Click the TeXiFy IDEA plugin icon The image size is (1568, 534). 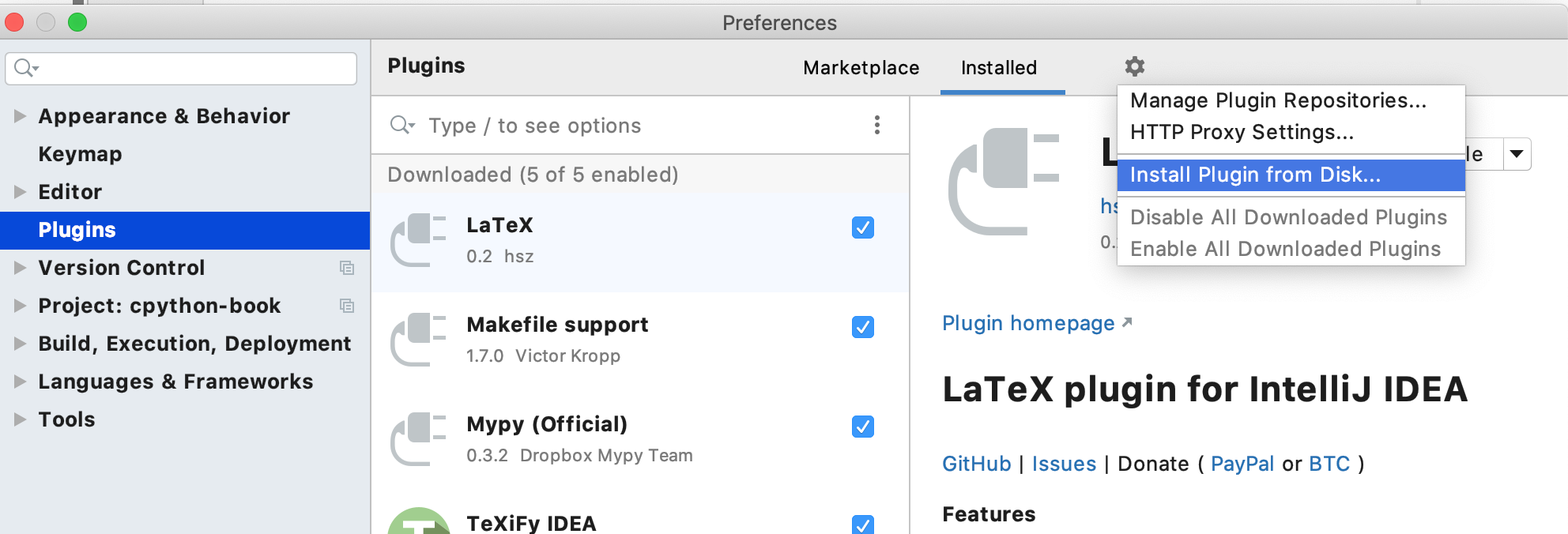pyautogui.click(x=419, y=521)
